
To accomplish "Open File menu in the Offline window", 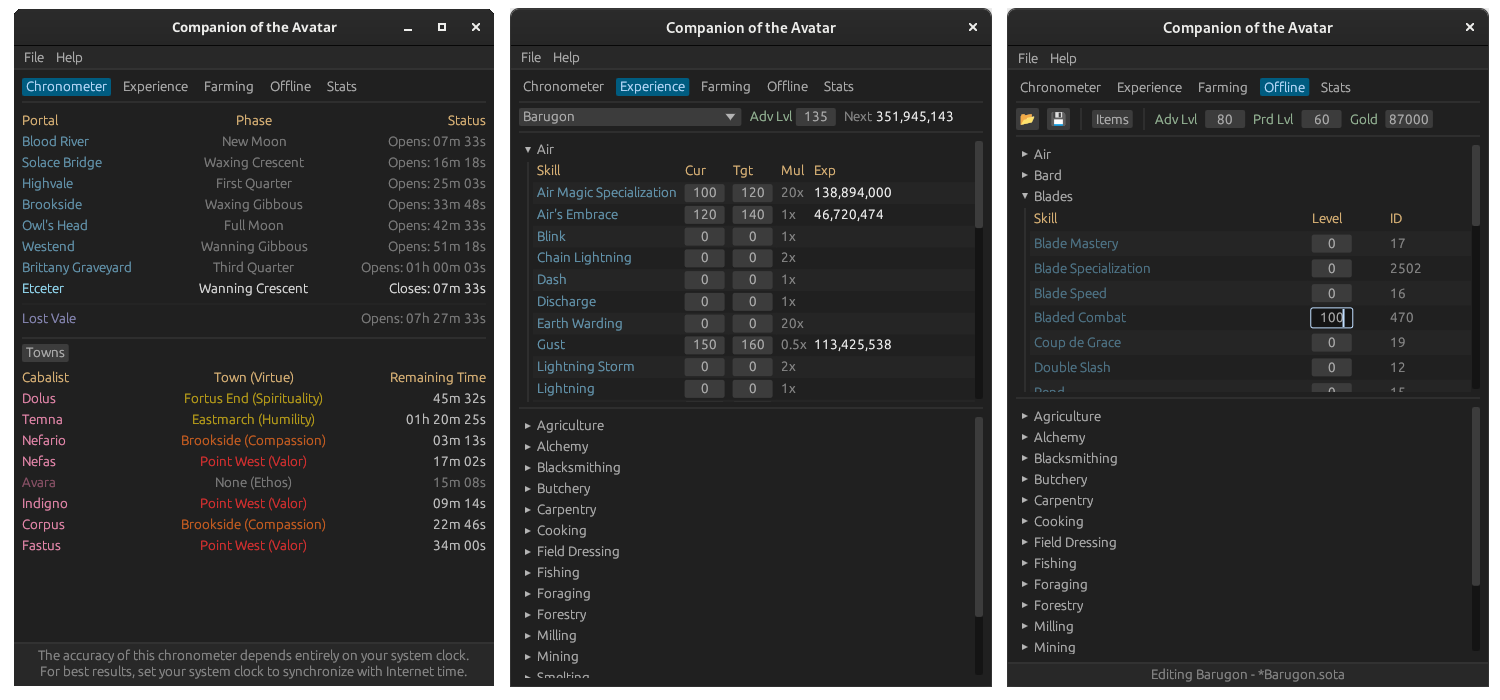I will (1028, 58).
